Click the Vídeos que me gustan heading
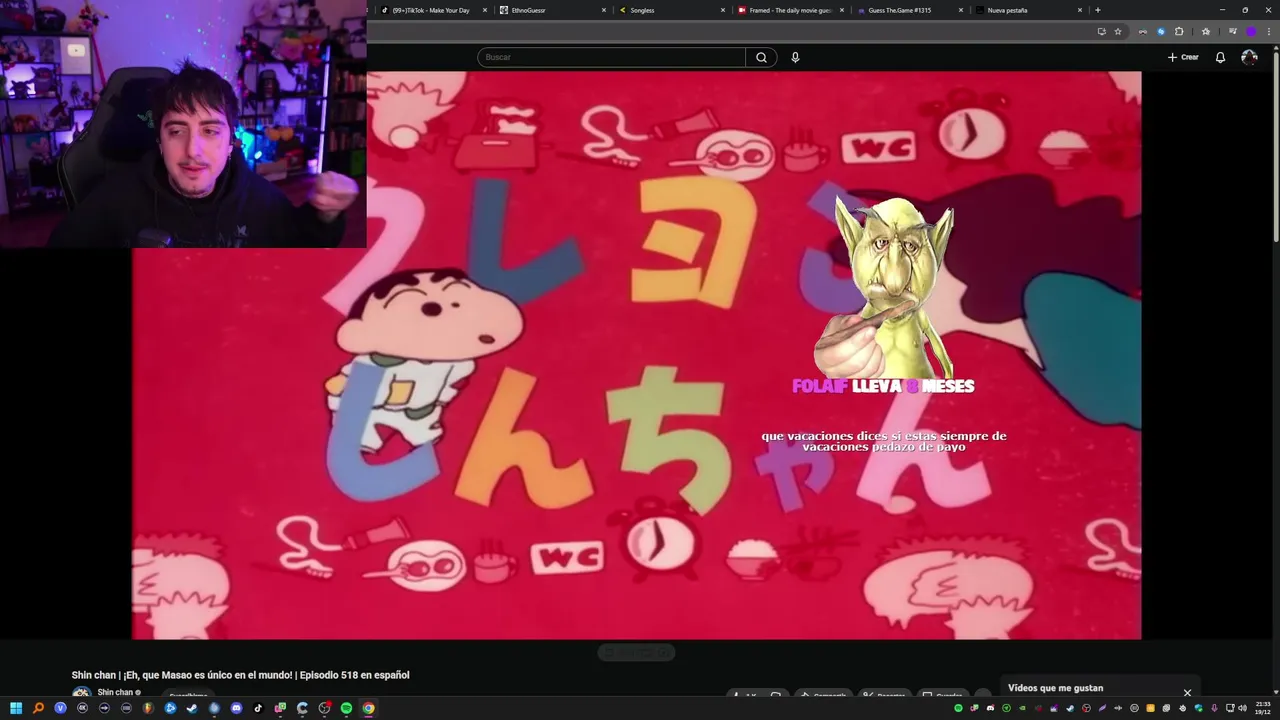 [1055, 688]
